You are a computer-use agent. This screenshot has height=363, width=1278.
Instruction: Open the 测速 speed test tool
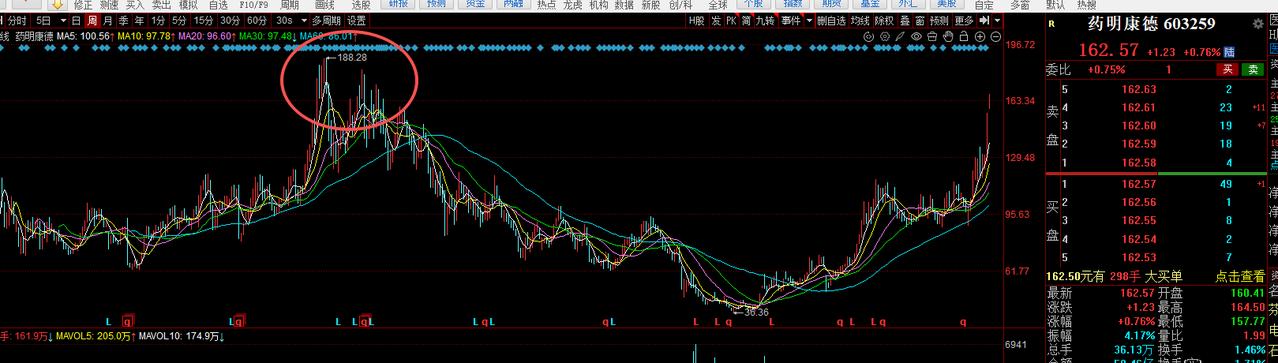108,4
